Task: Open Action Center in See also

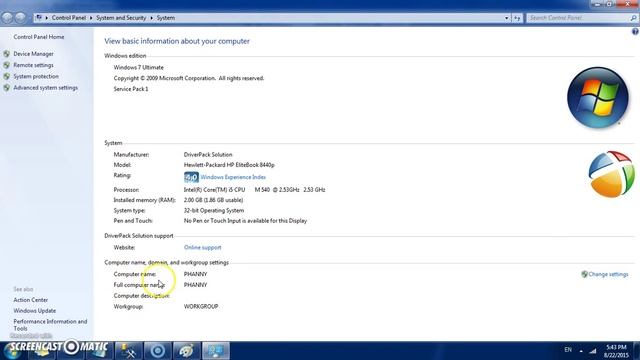Action: (31, 300)
